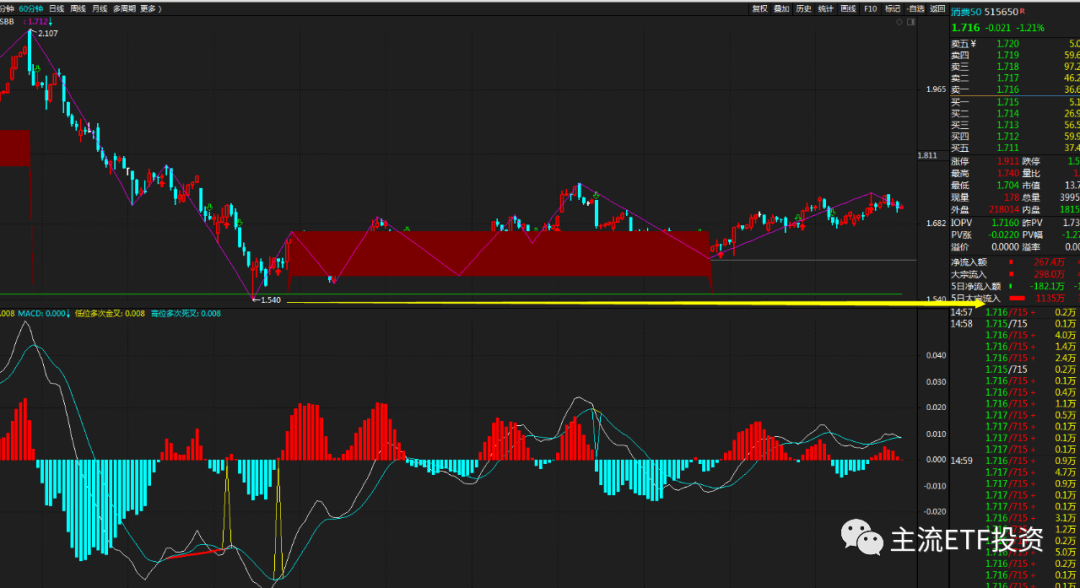Image resolution: width=1080 pixels, height=588 pixels.
Task: Click the 14:59 timestamp in trade list
Action: pos(962,461)
